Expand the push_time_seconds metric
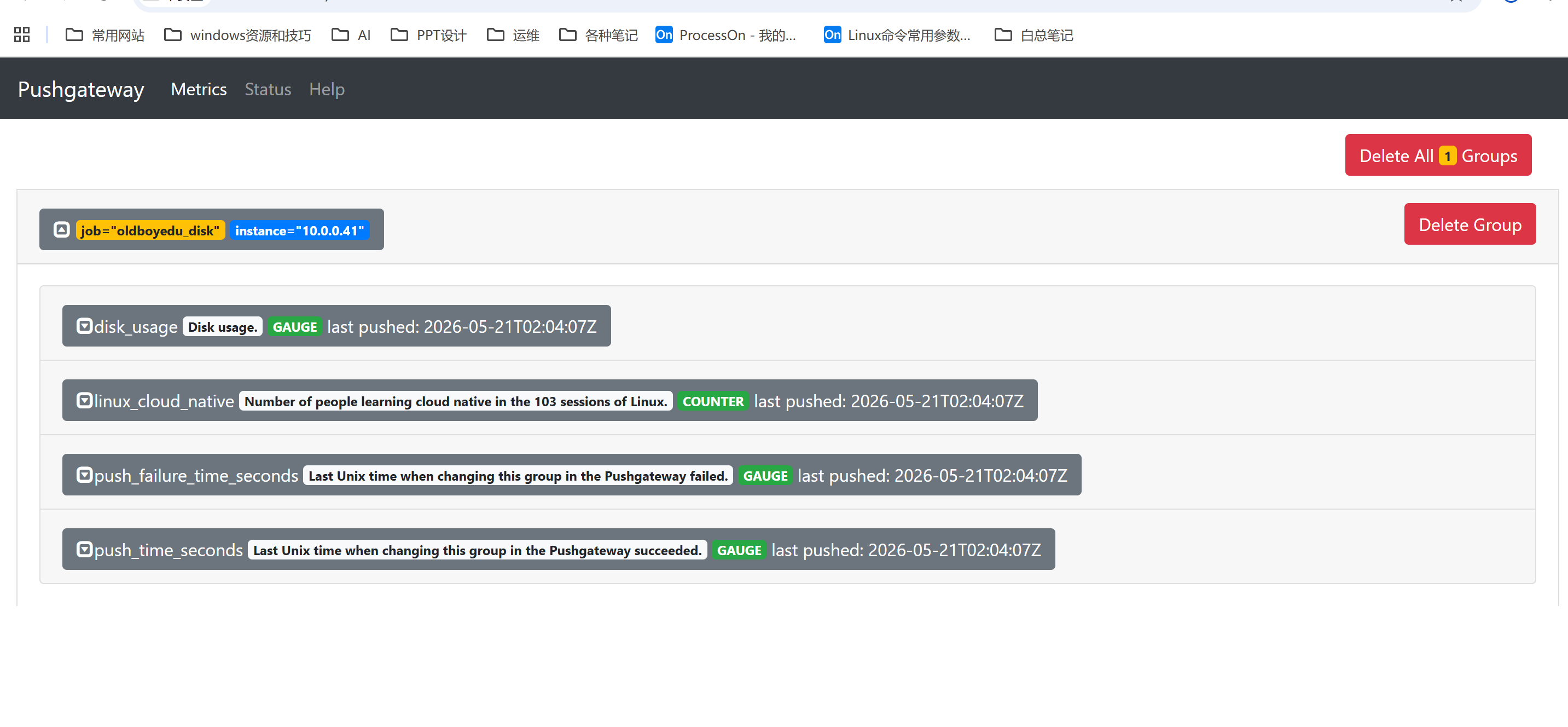 pos(85,549)
